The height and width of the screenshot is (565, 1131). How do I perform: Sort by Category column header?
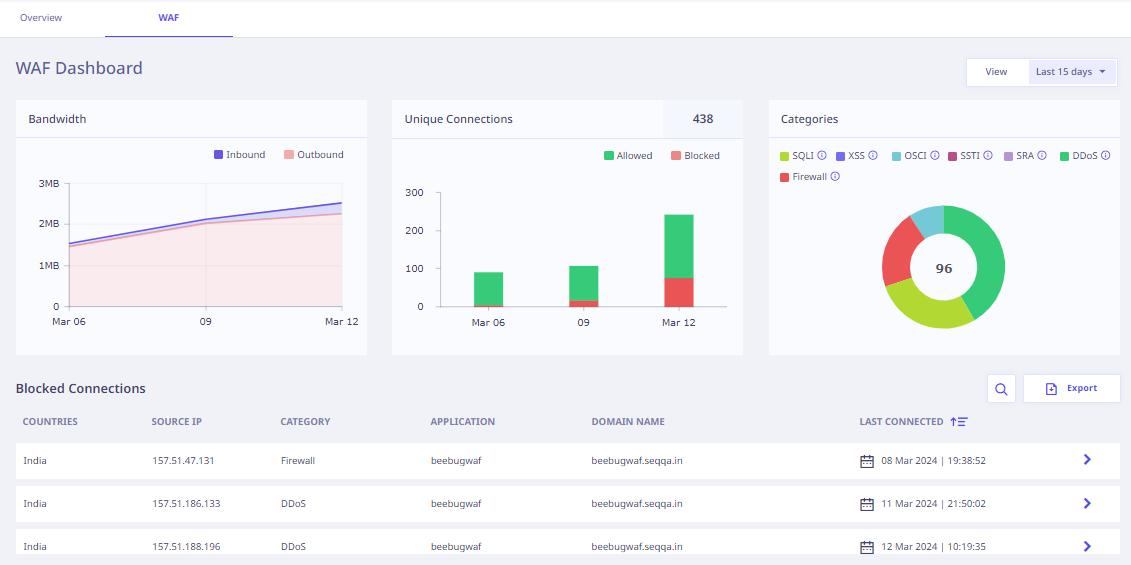305,421
